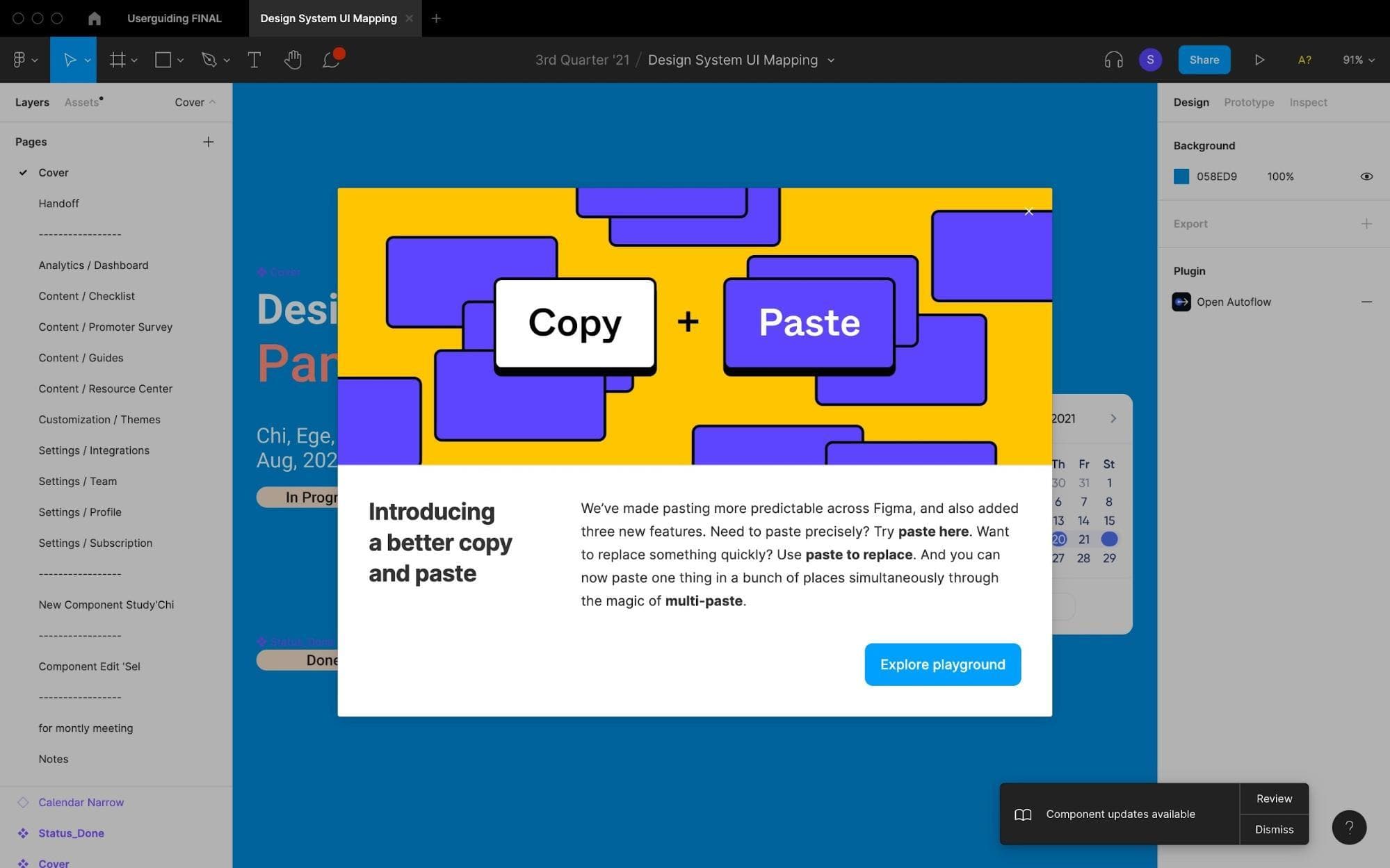Open Autoflow plugin icon

[1181, 302]
